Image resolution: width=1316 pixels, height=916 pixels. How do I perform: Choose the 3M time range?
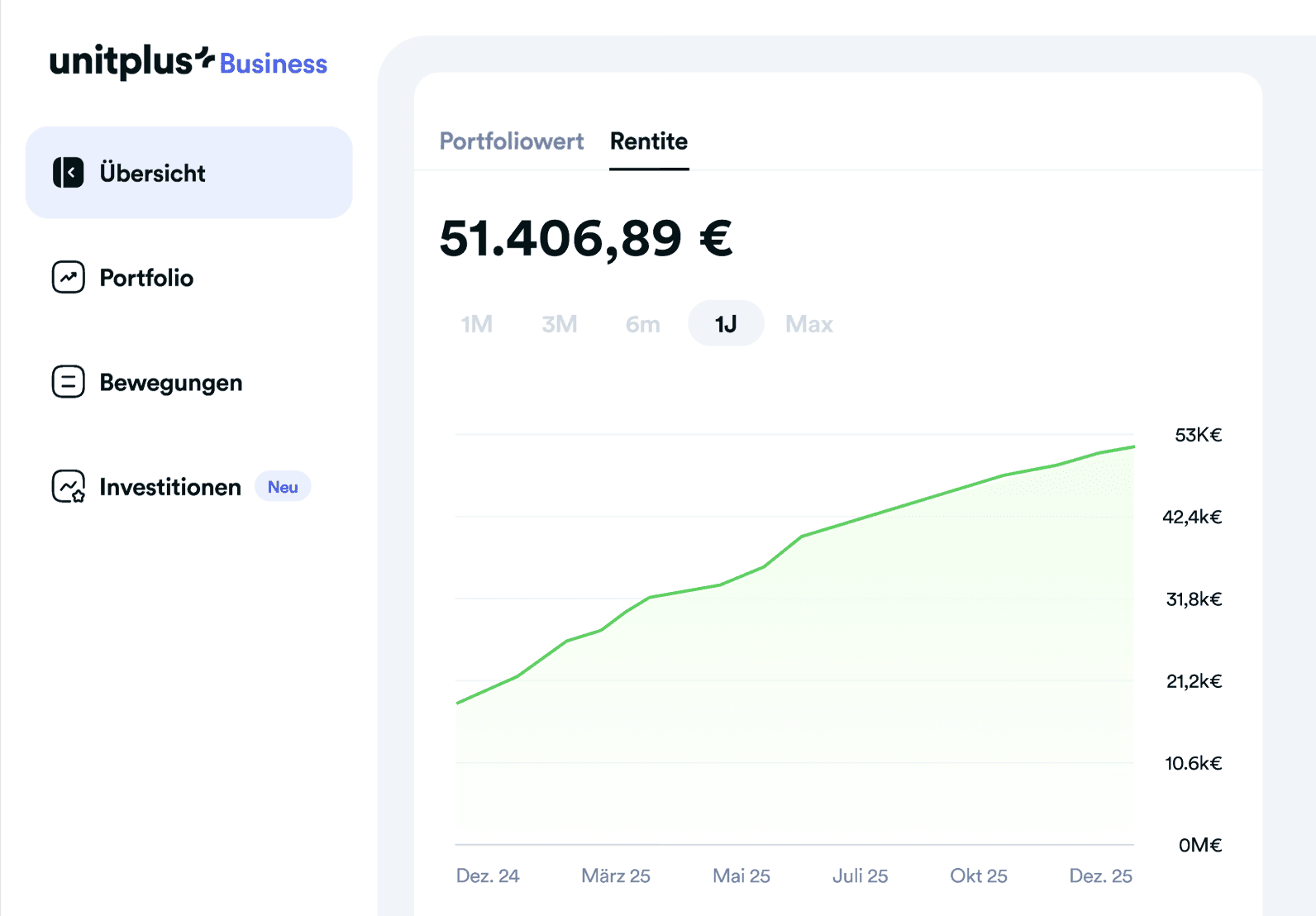560,324
